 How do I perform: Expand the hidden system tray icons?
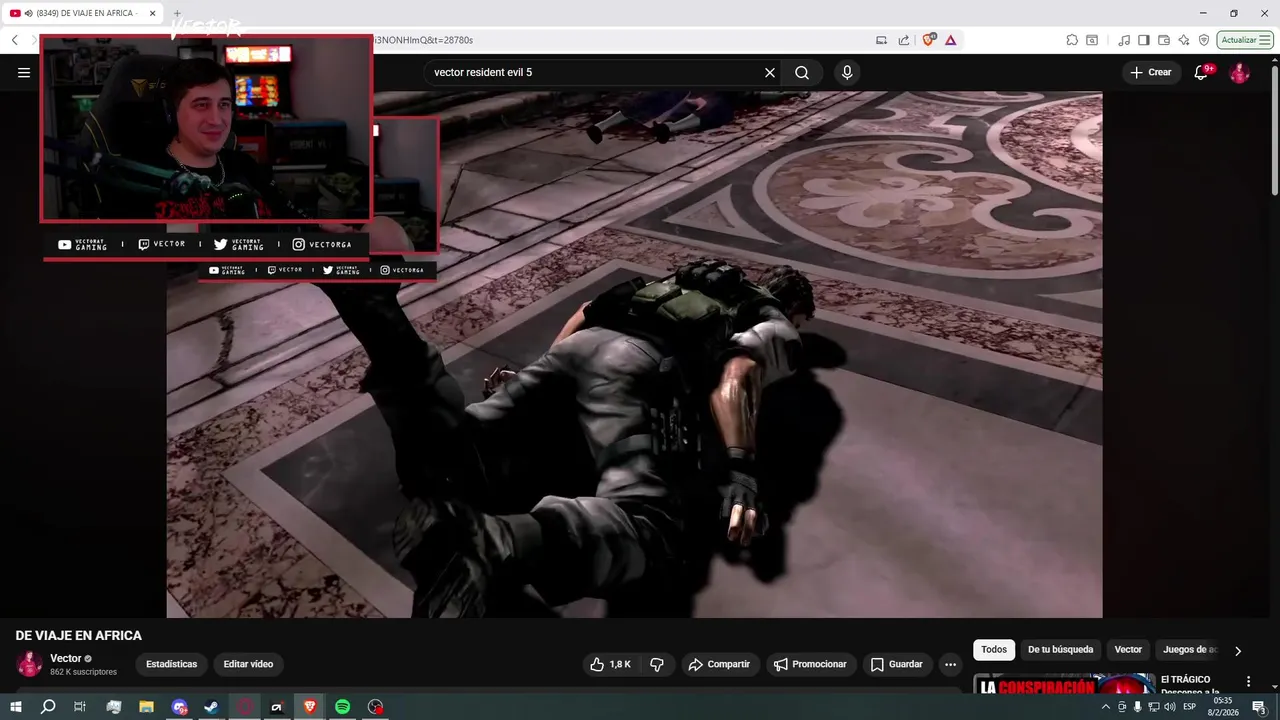[1106, 707]
